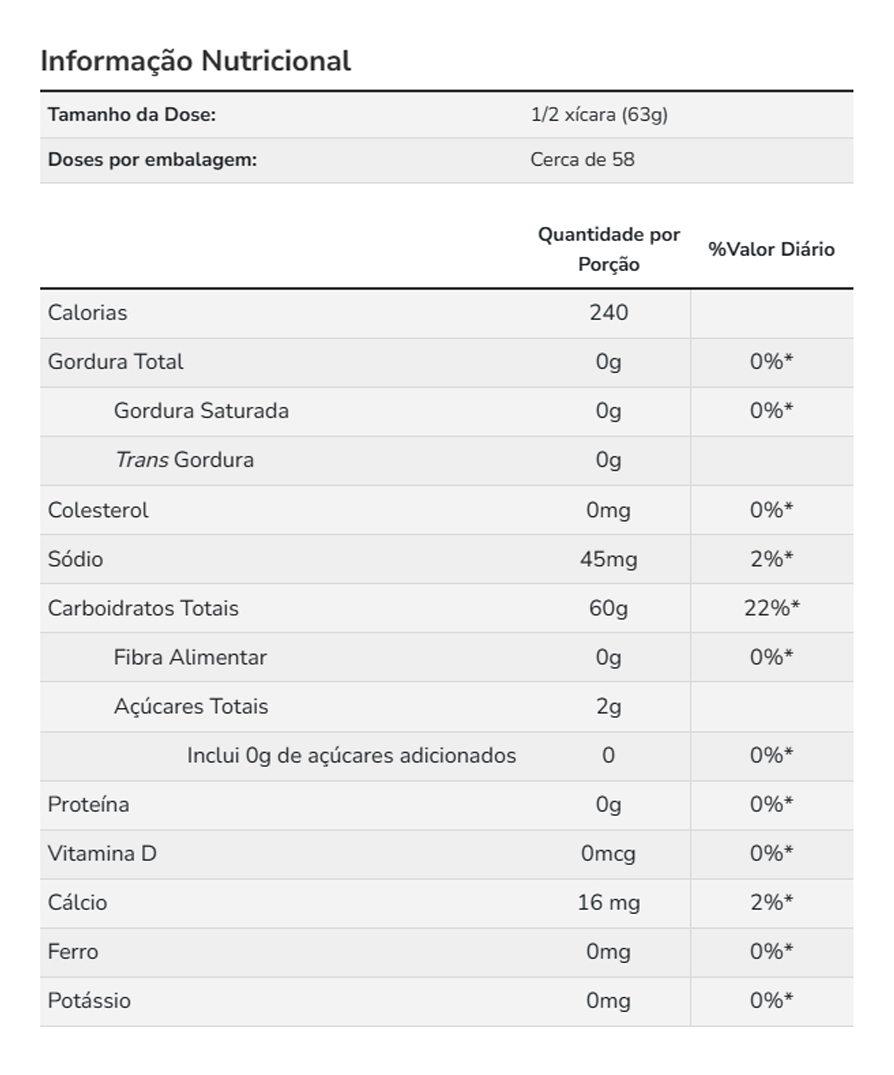Click the Informação Nutricional heading
This screenshot has height=1075, width=894.
click(x=195, y=61)
